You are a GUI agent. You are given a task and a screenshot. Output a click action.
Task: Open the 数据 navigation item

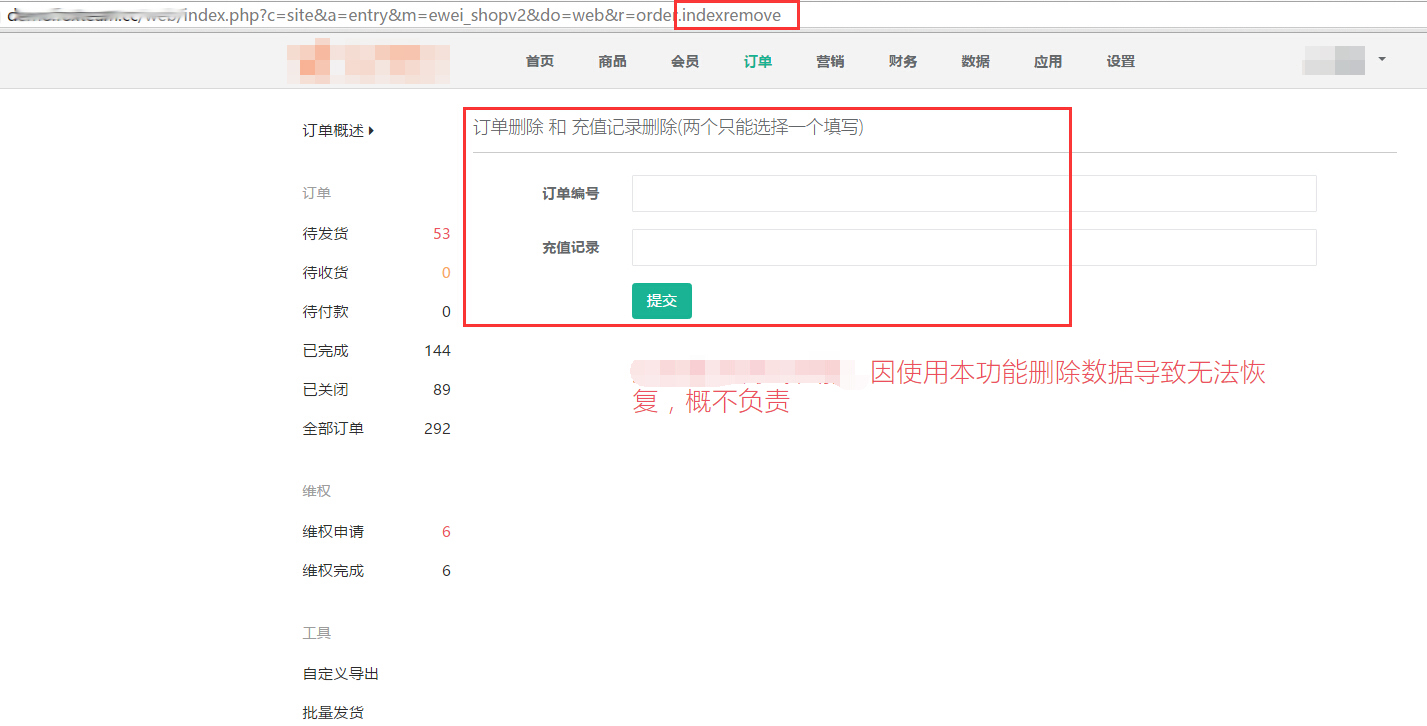(x=975, y=62)
